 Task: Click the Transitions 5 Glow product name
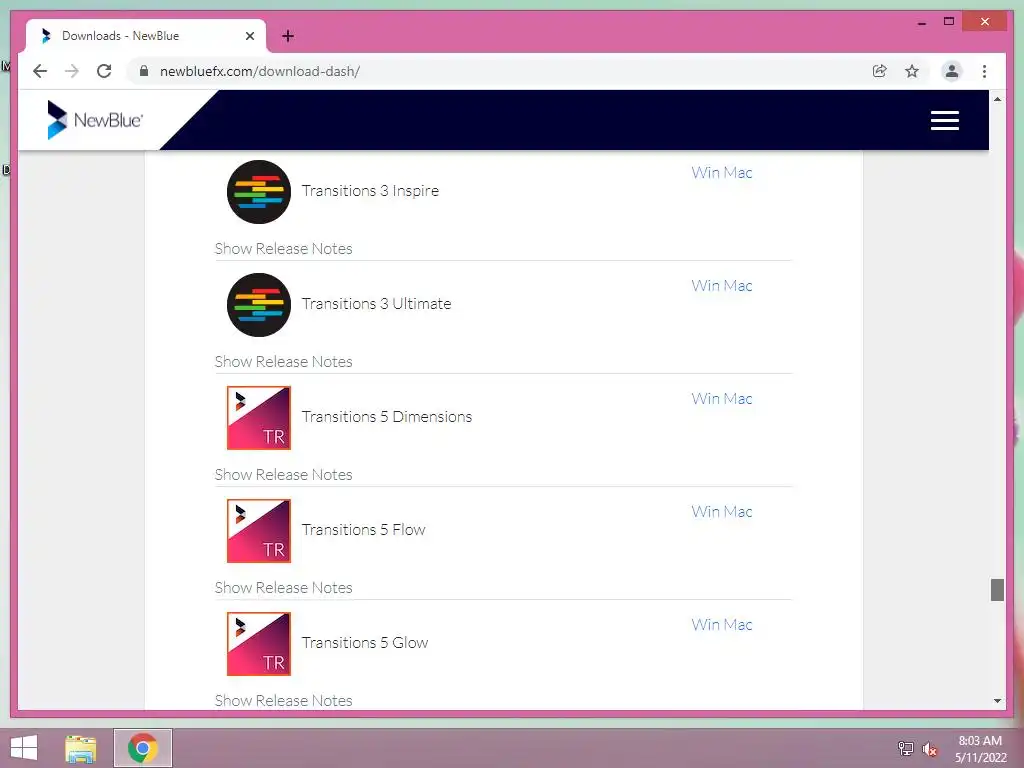tap(364, 643)
